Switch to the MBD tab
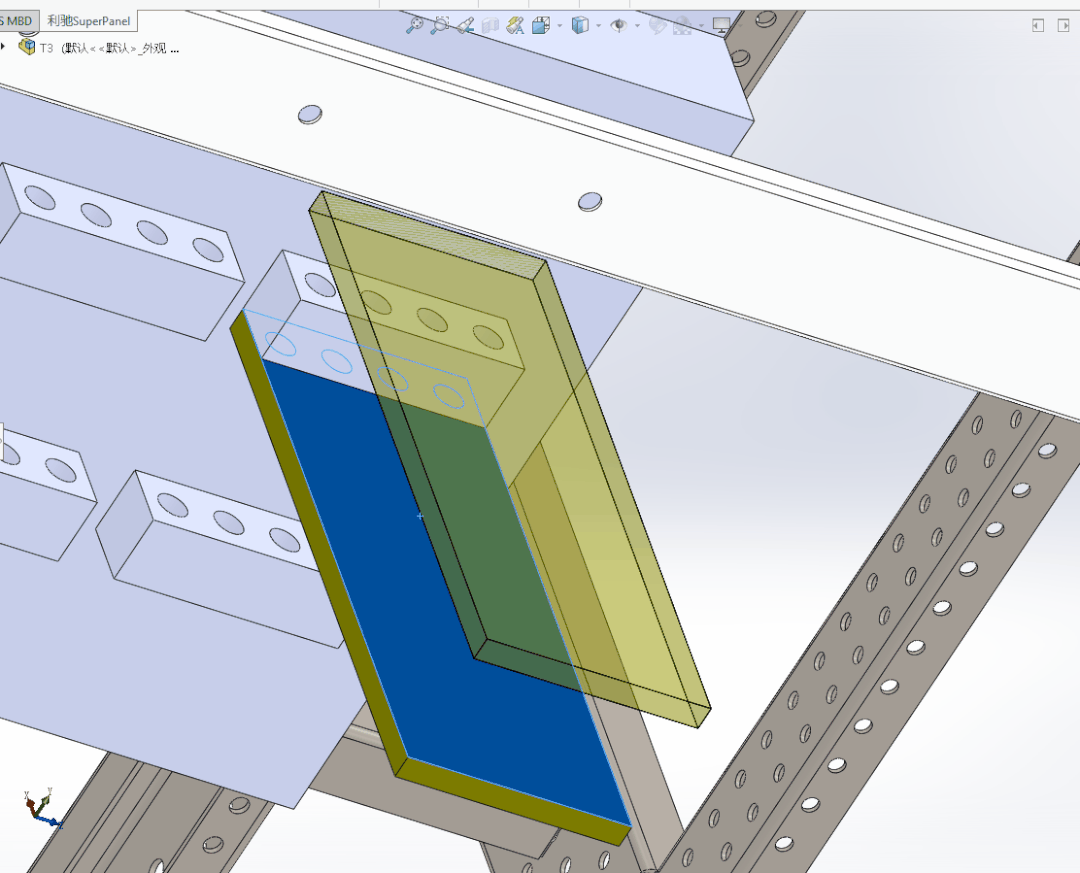The width and height of the screenshot is (1080, 873). pos(18,21)
